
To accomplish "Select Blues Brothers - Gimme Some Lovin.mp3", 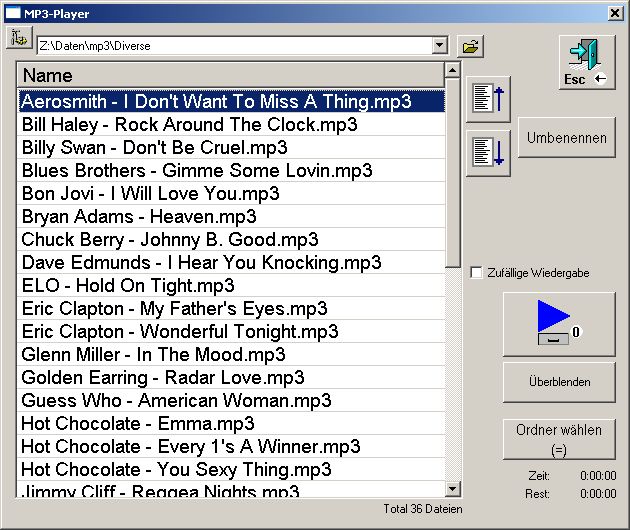I will 231,170.
